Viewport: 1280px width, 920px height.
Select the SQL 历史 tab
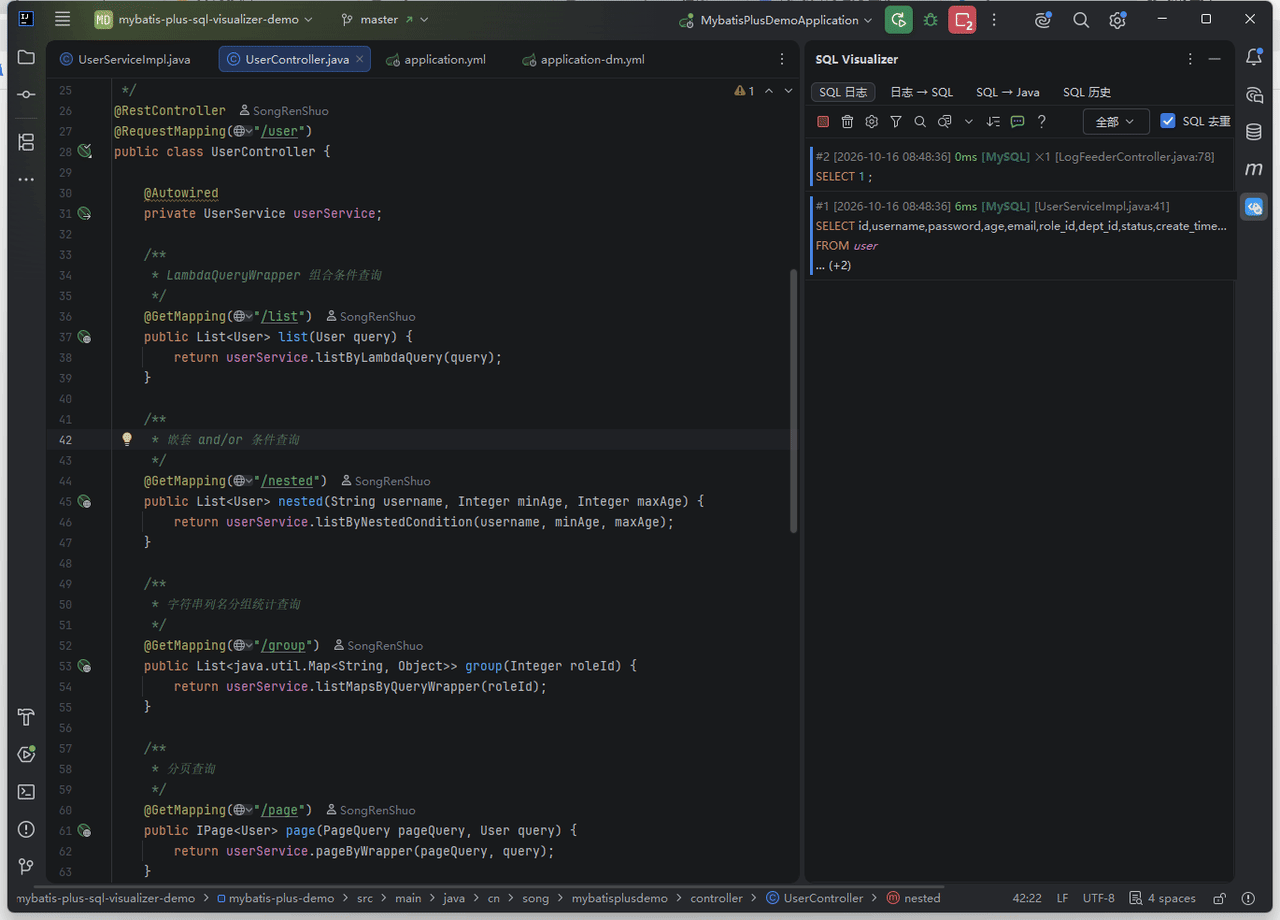1087,92
